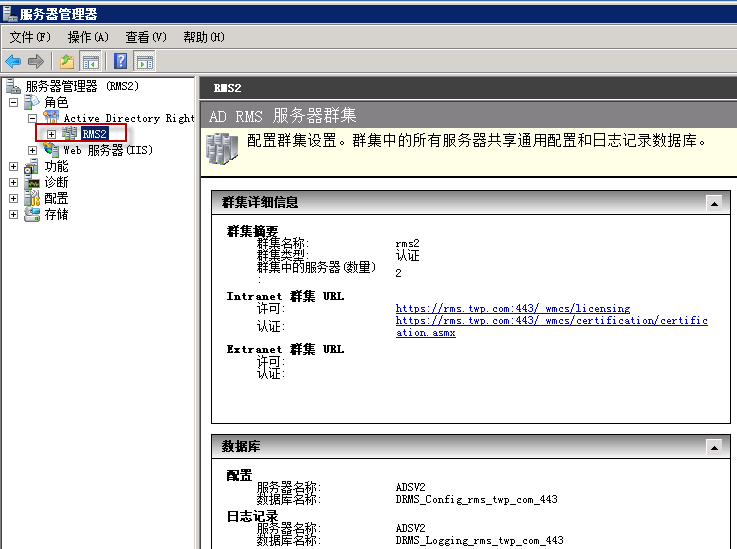The image size is (737, 549).
Task: Click the up-folder toolbar icon
Action: click(x=67, y=62)
